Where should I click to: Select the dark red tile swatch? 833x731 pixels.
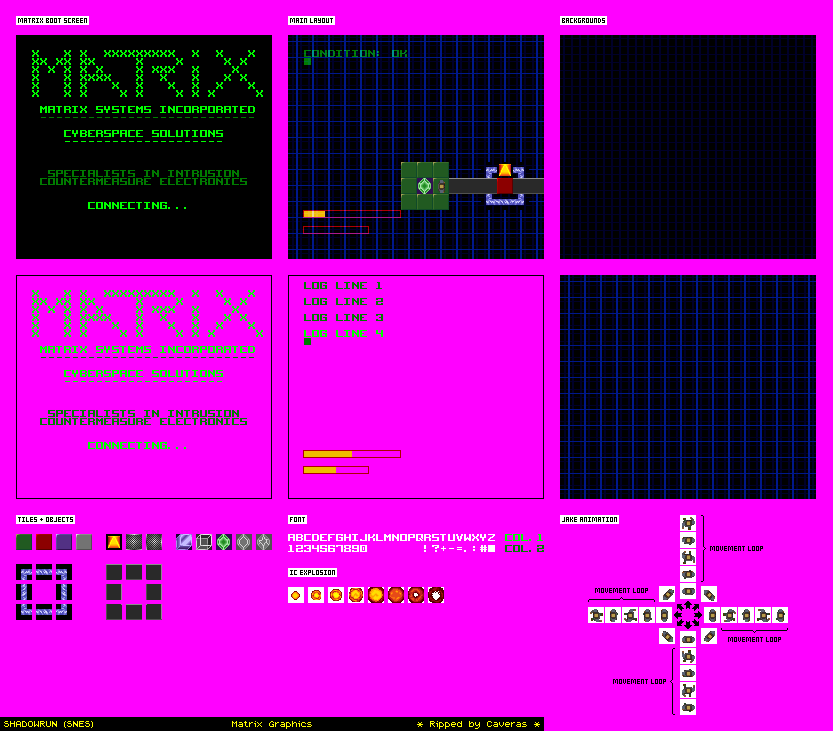pos(44,542)
